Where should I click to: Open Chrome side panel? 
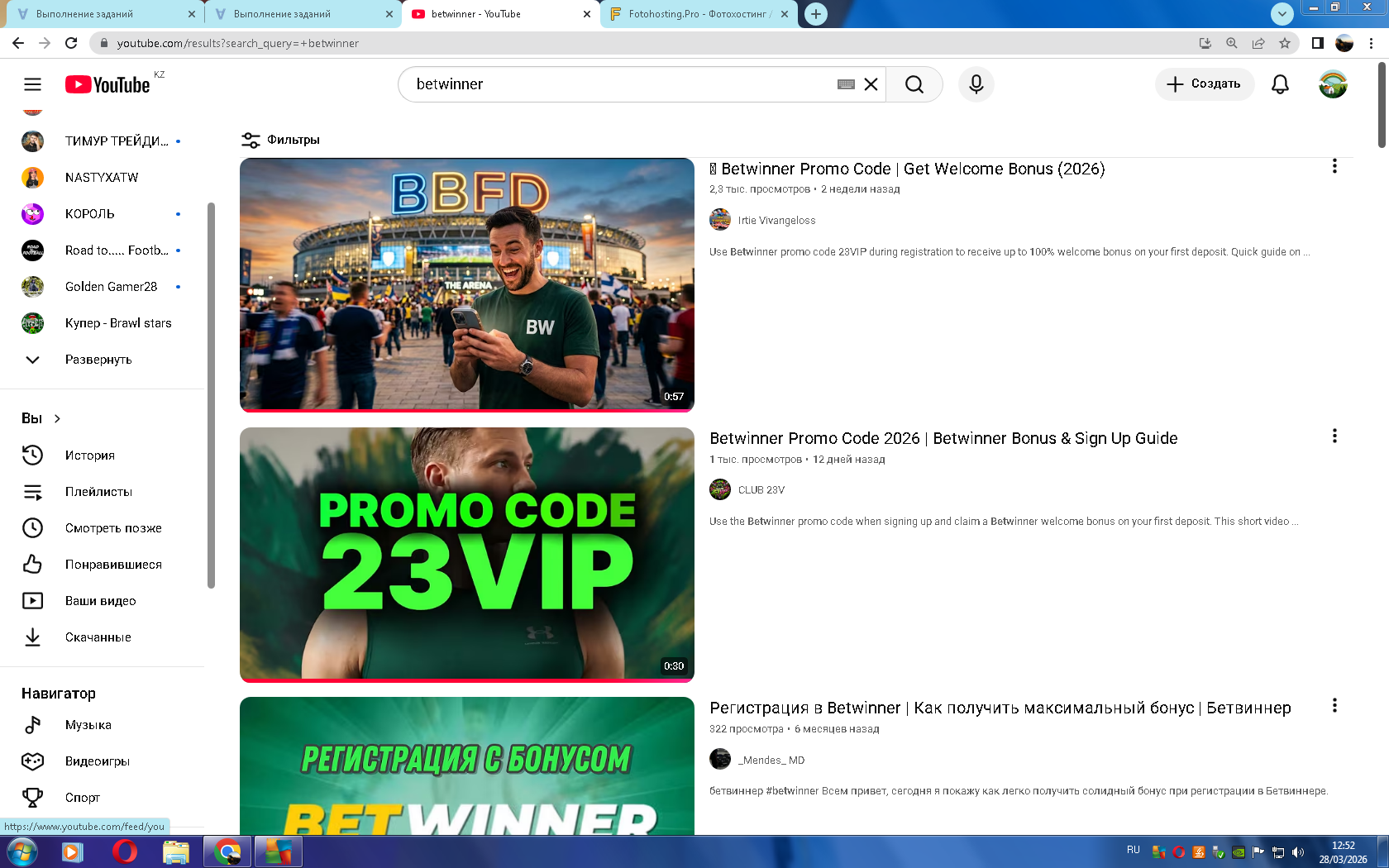pos(1318,43)
